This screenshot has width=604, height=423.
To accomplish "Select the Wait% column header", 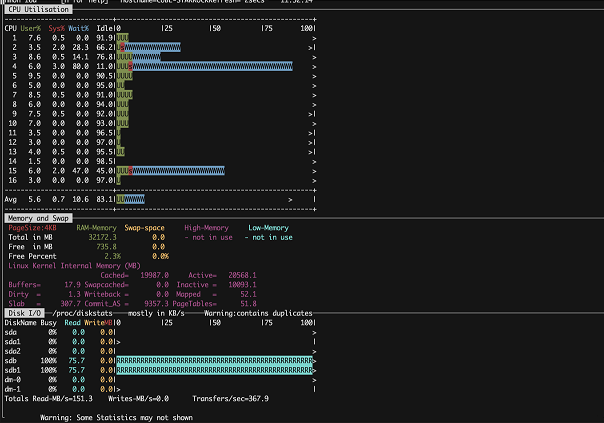I will click(x=78, y=29).
